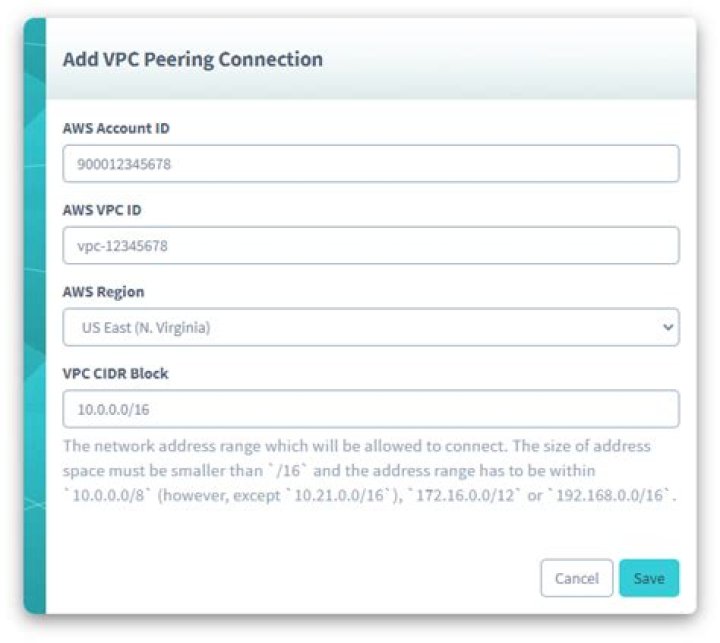Click the VPC CIDR Block label
This screenshot has width=720, height=643.
(115, 374)
